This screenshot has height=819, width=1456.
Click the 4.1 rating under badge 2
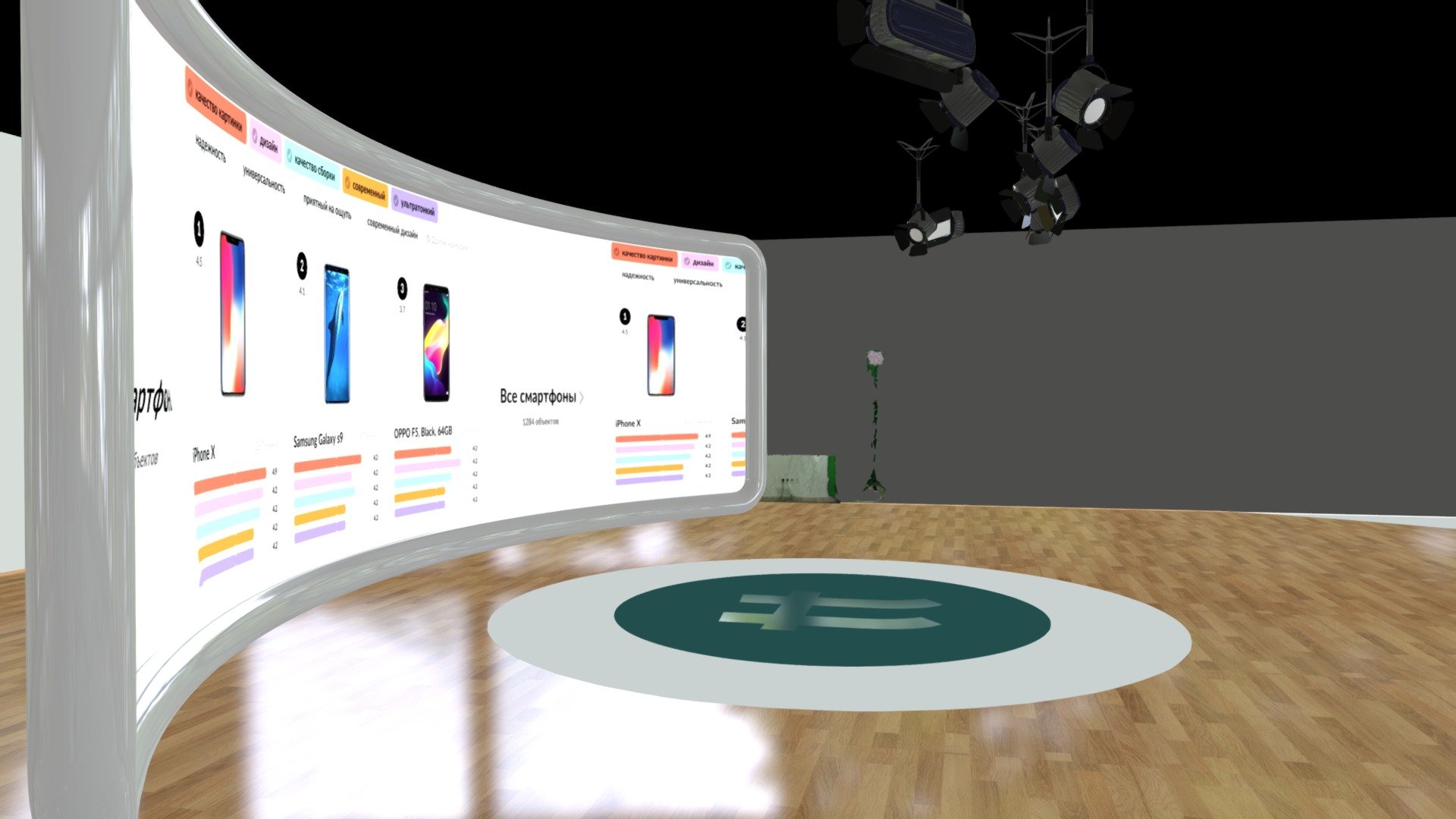(302, 291)
